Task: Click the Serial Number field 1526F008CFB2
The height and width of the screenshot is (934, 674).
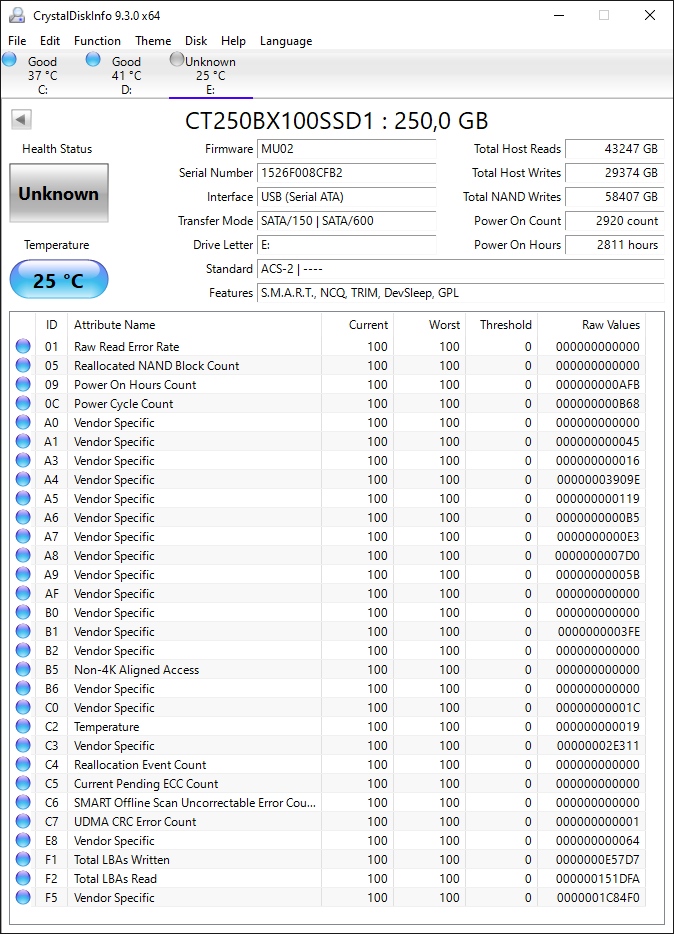Action: click(347, 173)
